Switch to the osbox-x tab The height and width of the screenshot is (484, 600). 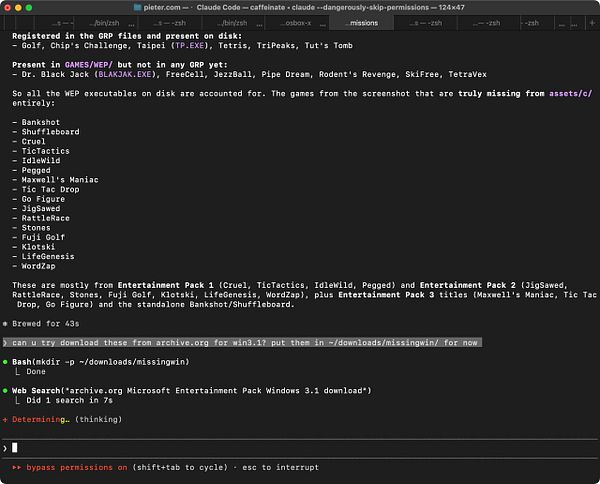[x=295, y=23]
